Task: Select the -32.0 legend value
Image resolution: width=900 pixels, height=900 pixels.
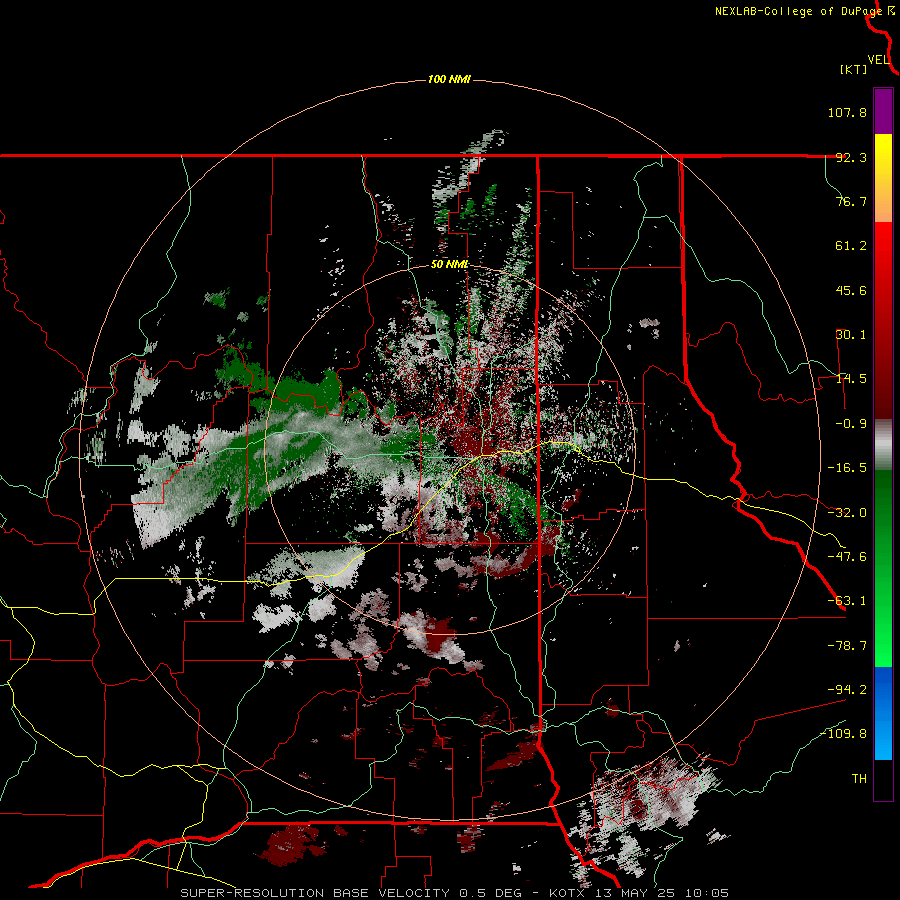Action: [847, 513]
